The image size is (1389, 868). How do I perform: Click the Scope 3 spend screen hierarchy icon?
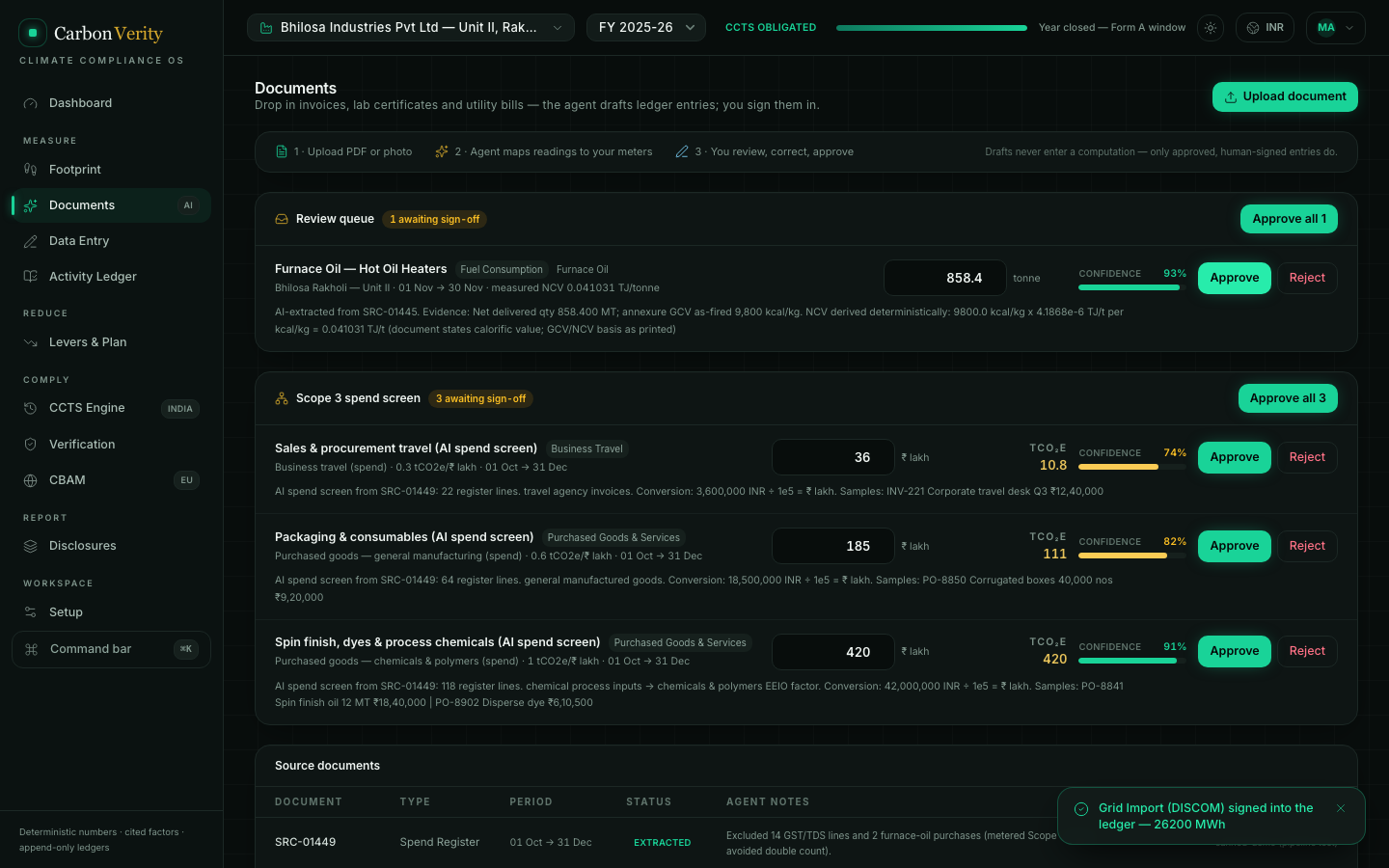[x=282, y=398]
